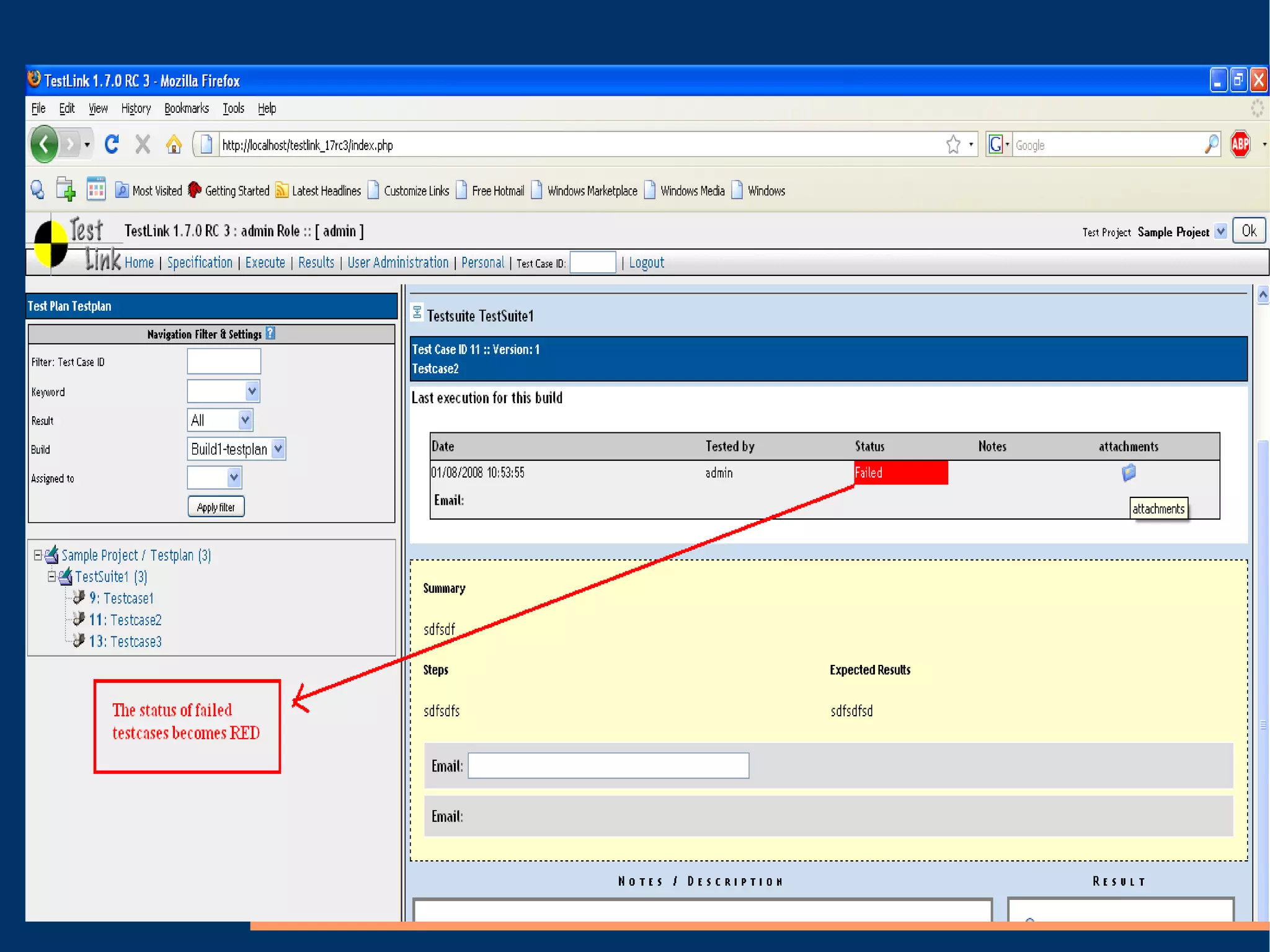1270x952 pixels.
Task: Select 9: Testcase1 in the tree
Action: [x=122, y=598]
